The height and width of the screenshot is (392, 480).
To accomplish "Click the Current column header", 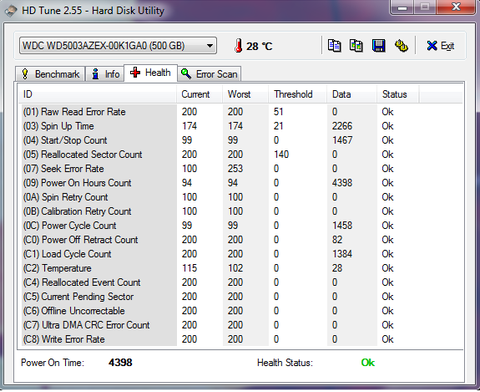I will [199, 94].
